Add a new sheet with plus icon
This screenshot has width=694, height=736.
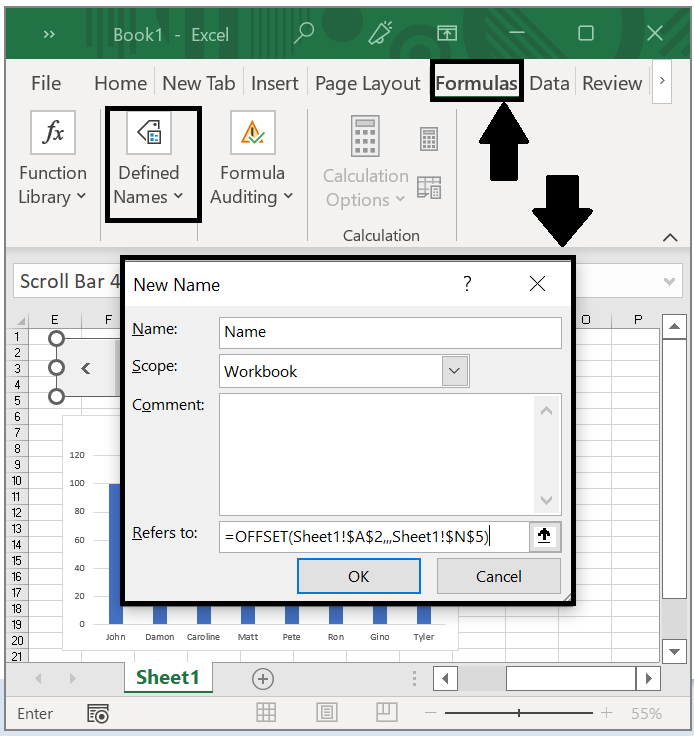tap(263, 678)
